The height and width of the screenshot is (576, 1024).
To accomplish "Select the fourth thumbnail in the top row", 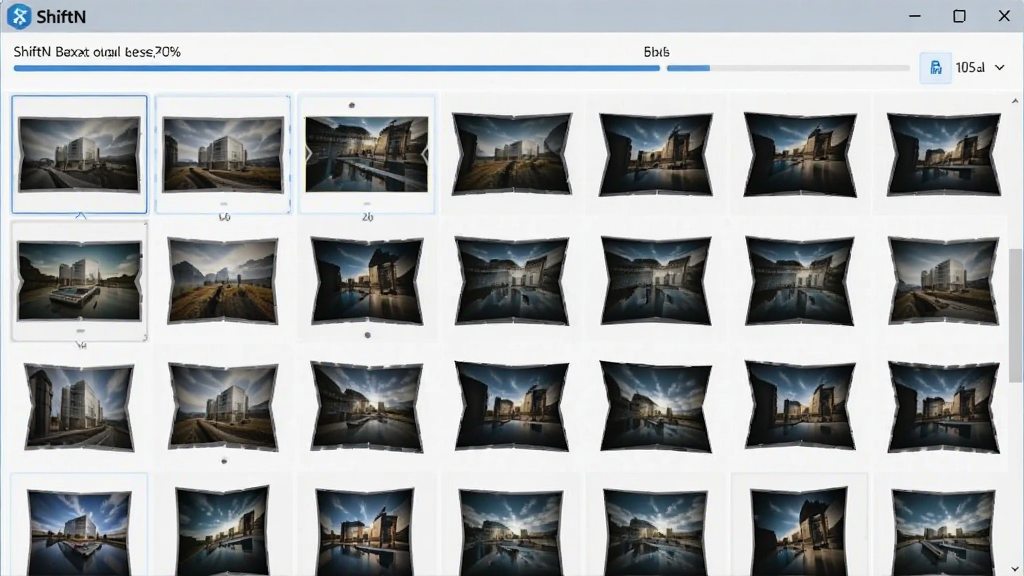I will 512,154.
